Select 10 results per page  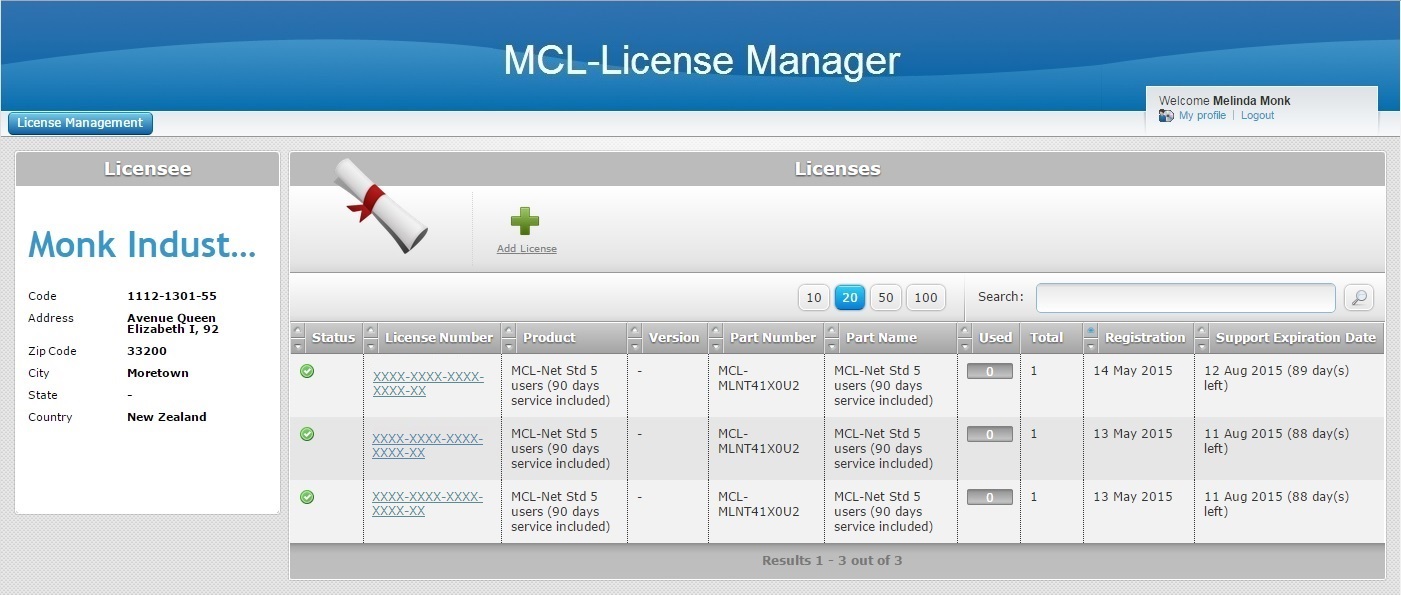[813, 297]
